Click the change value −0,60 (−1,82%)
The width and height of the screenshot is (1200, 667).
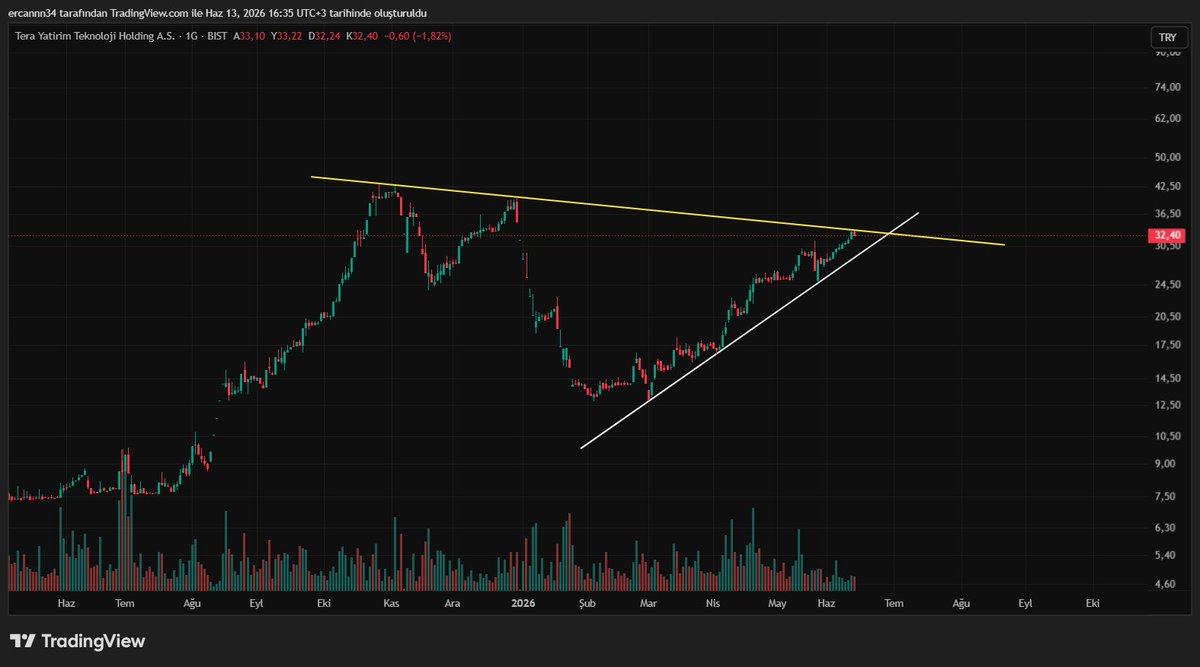coord(419,37)
